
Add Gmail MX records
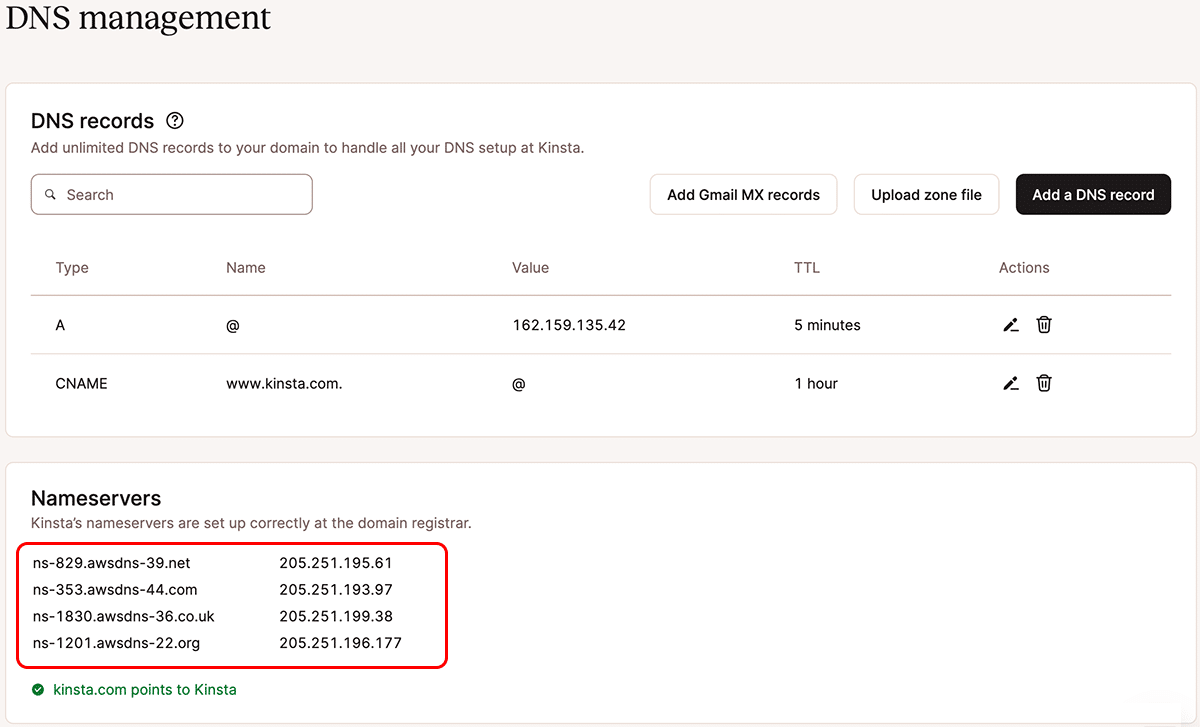744,195
